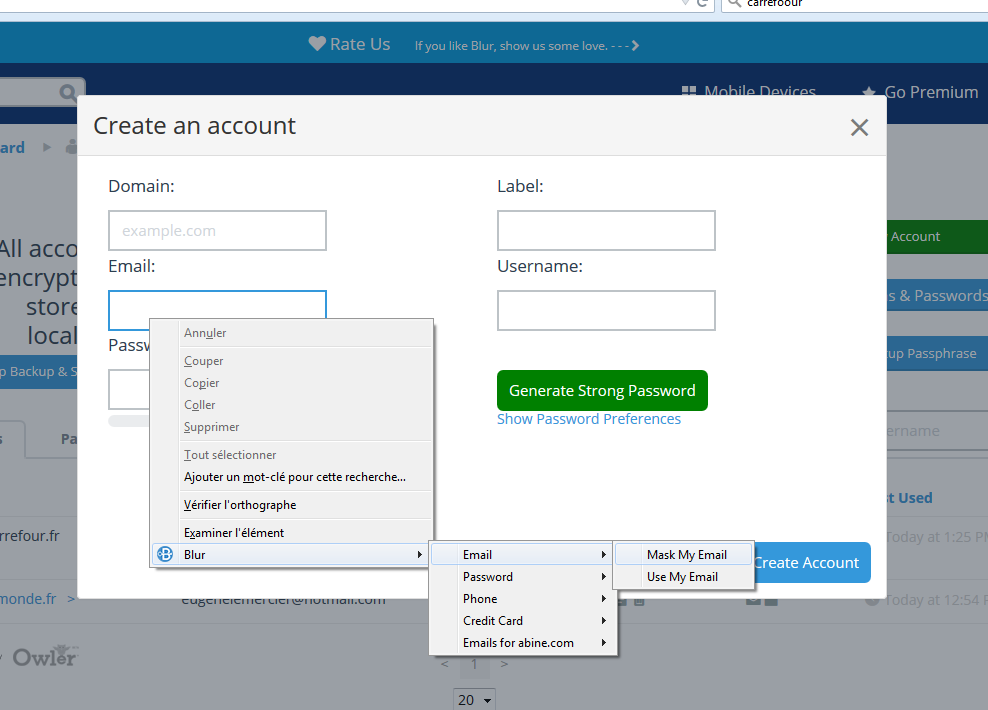Click the Rate Us heart icon
Screen dimensions: 988x710
click(x=317, y=43)
